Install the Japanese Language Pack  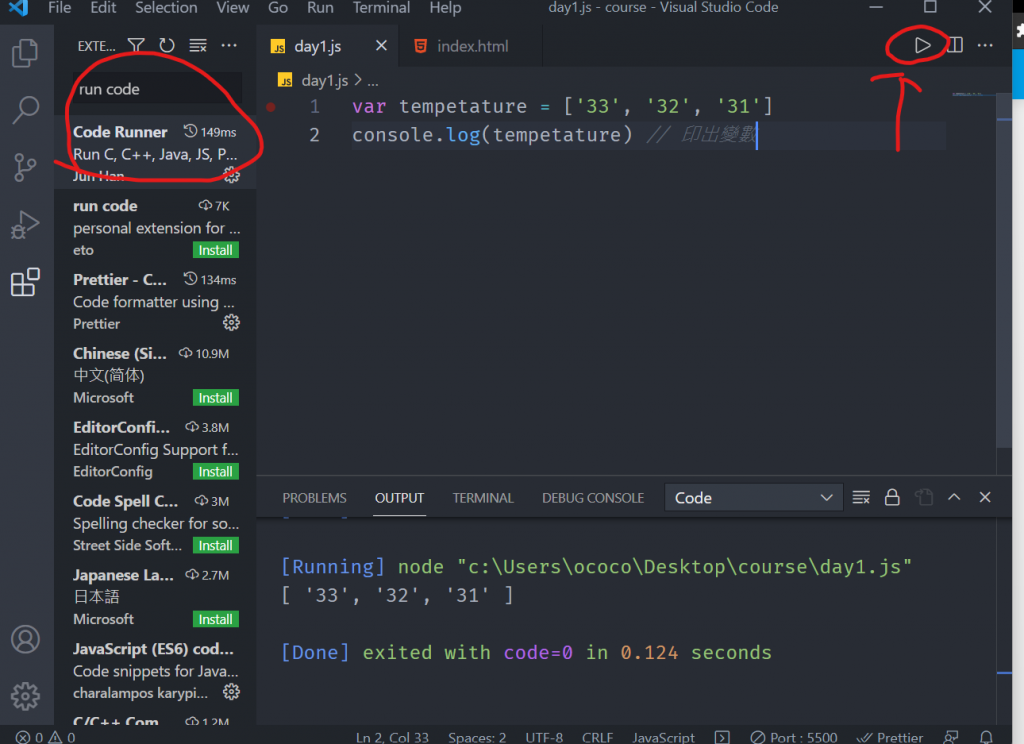pyautogui.click(x=216, y=619)
